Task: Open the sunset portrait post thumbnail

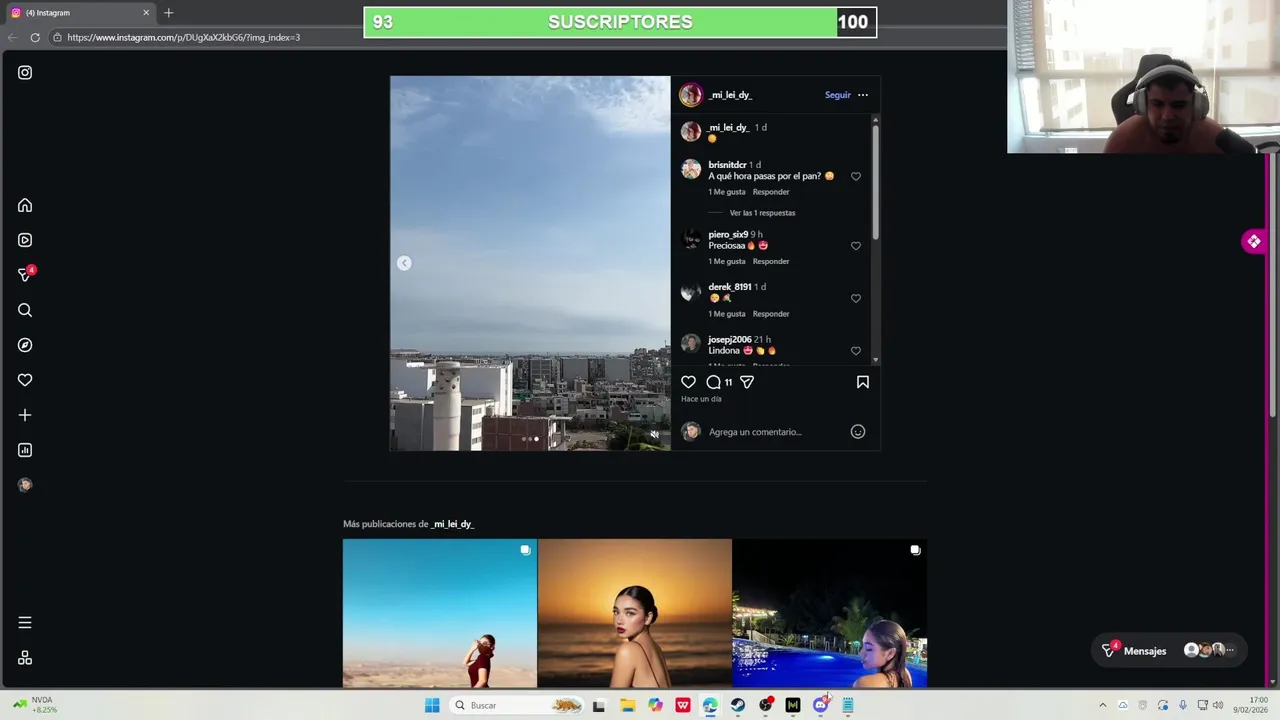Action: pyautogui.click(x=635, y=613)
